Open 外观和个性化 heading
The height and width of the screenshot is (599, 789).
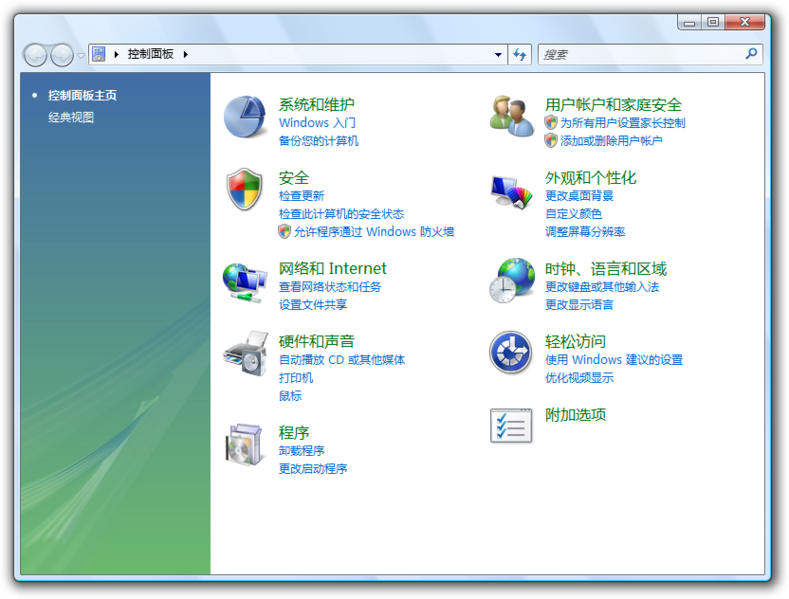[591, 178]
